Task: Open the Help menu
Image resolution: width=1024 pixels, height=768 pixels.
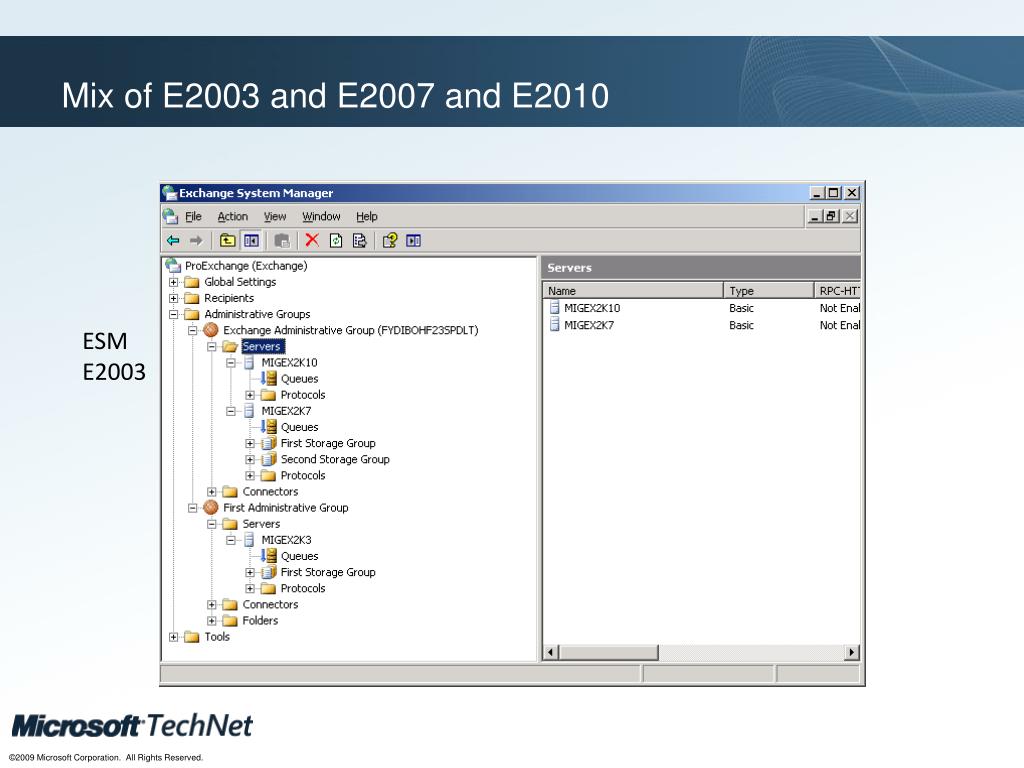Action: pyautogui.click(x=366, y=216)
